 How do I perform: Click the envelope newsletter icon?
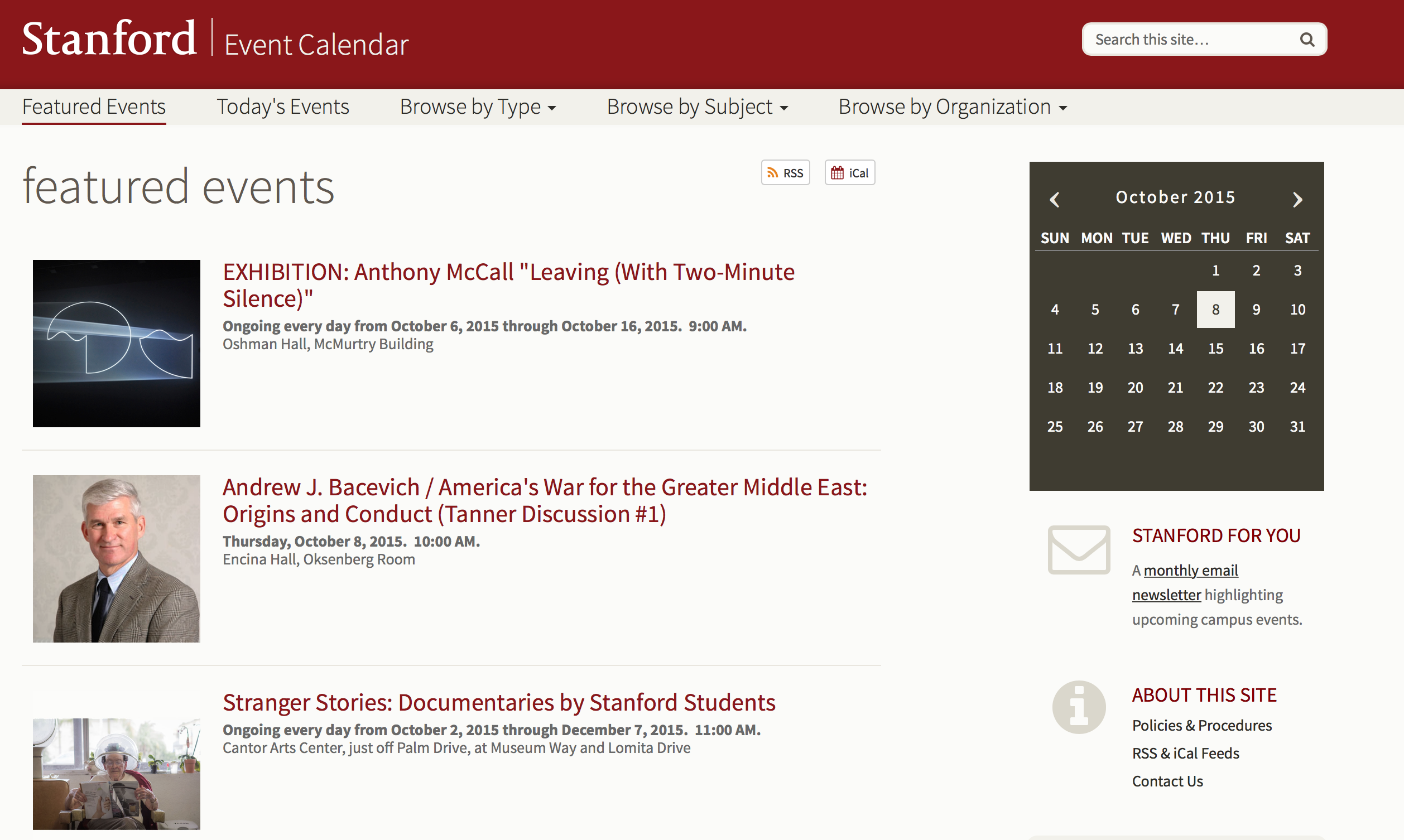click(1079, 549)
